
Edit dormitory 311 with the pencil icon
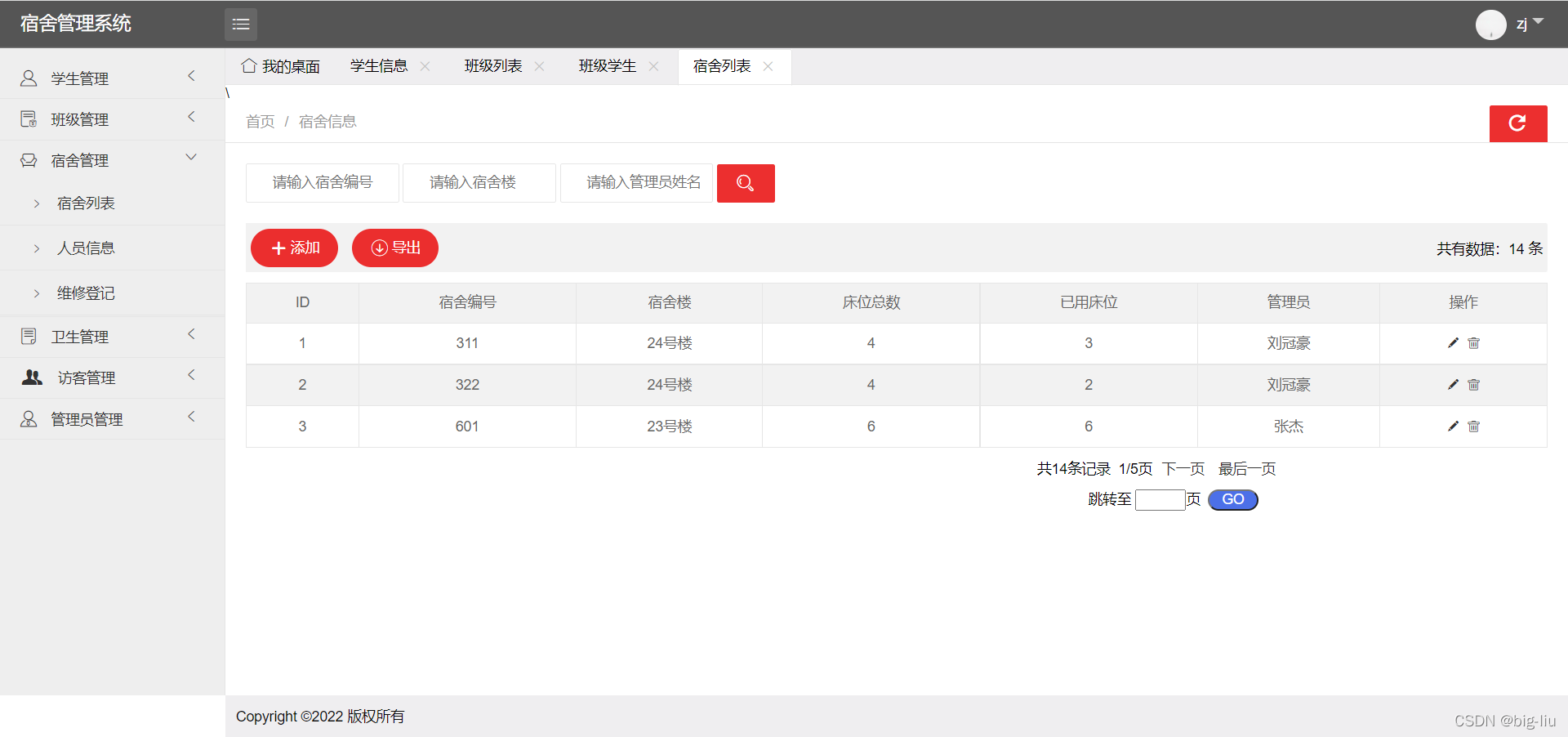click(1453, 343)
